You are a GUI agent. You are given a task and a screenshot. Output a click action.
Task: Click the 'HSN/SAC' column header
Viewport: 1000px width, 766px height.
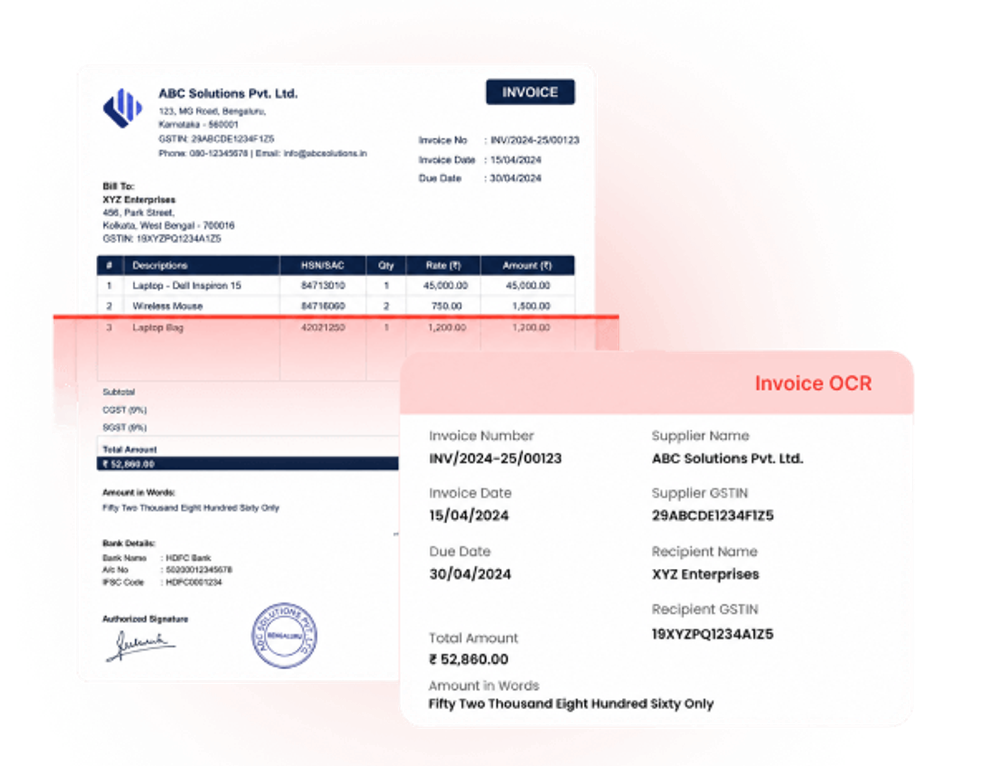322,265
